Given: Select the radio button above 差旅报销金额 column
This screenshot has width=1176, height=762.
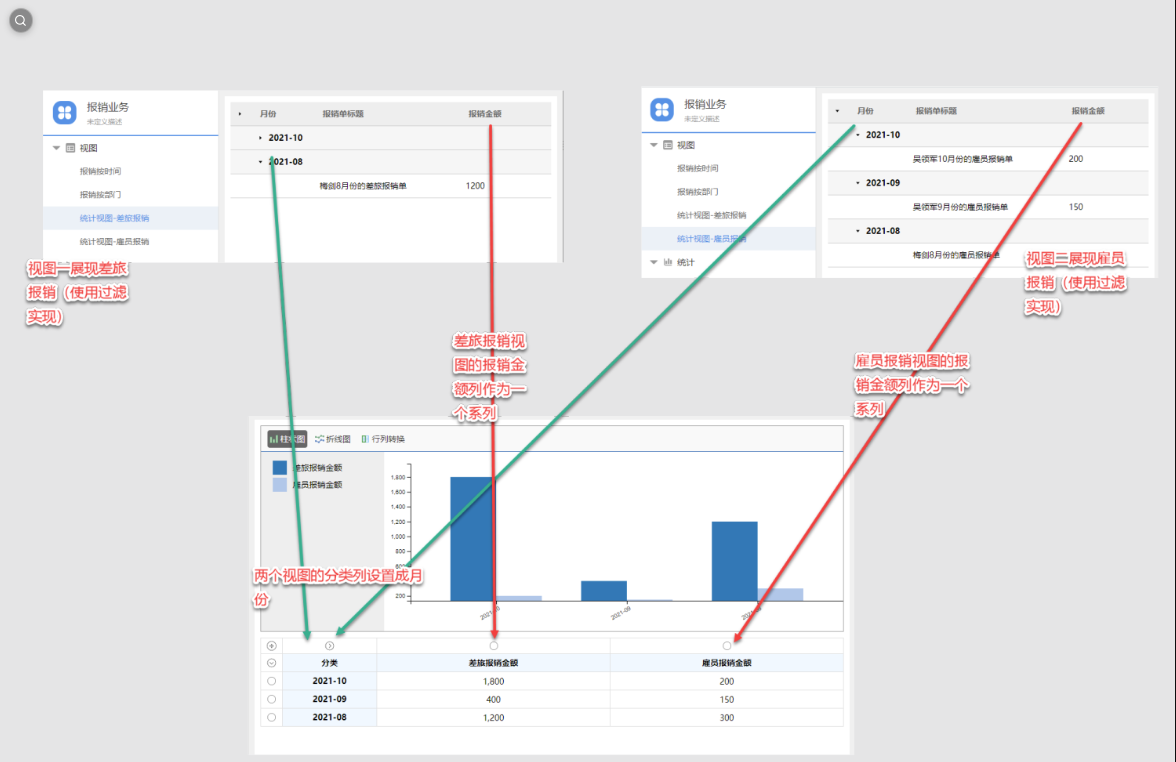Looking at the screenshot, I should pyautogui.click(x=494, y=646).
